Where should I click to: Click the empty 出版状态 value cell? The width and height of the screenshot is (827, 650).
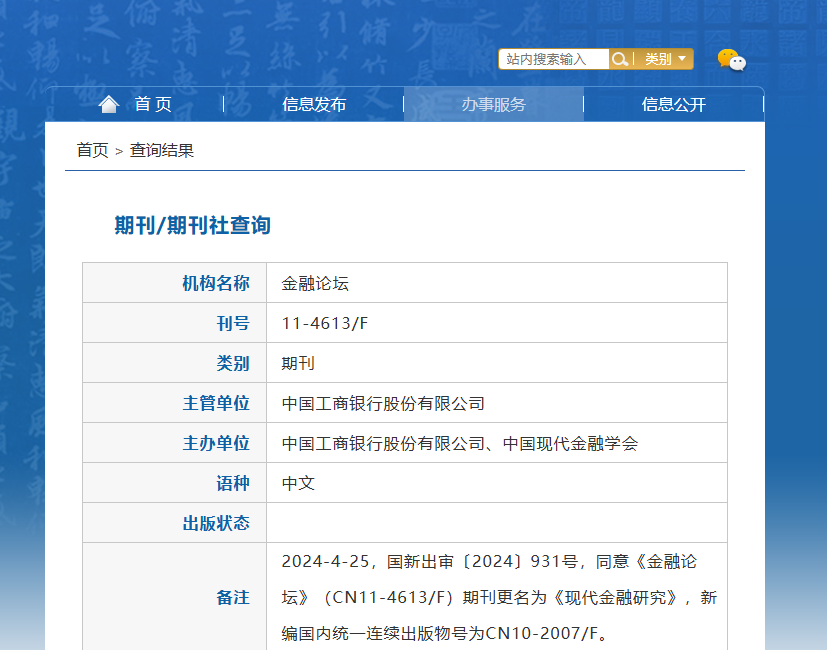coord(497,523)
